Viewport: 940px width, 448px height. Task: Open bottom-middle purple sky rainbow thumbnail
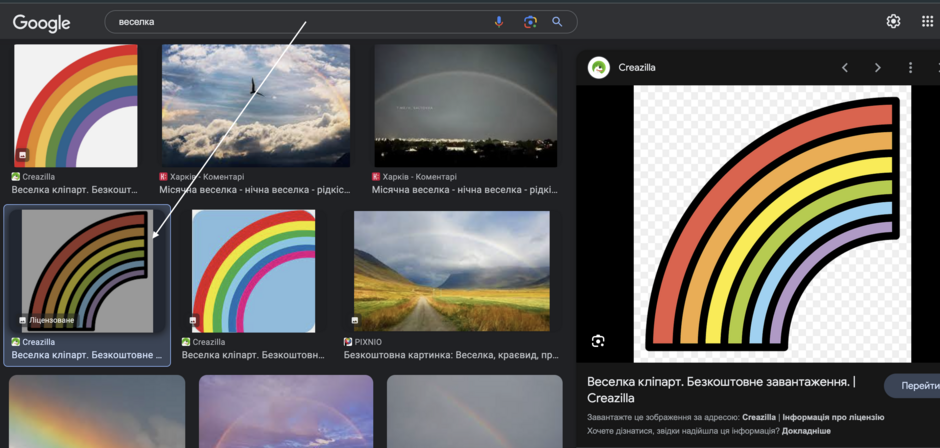click(286, 411)
